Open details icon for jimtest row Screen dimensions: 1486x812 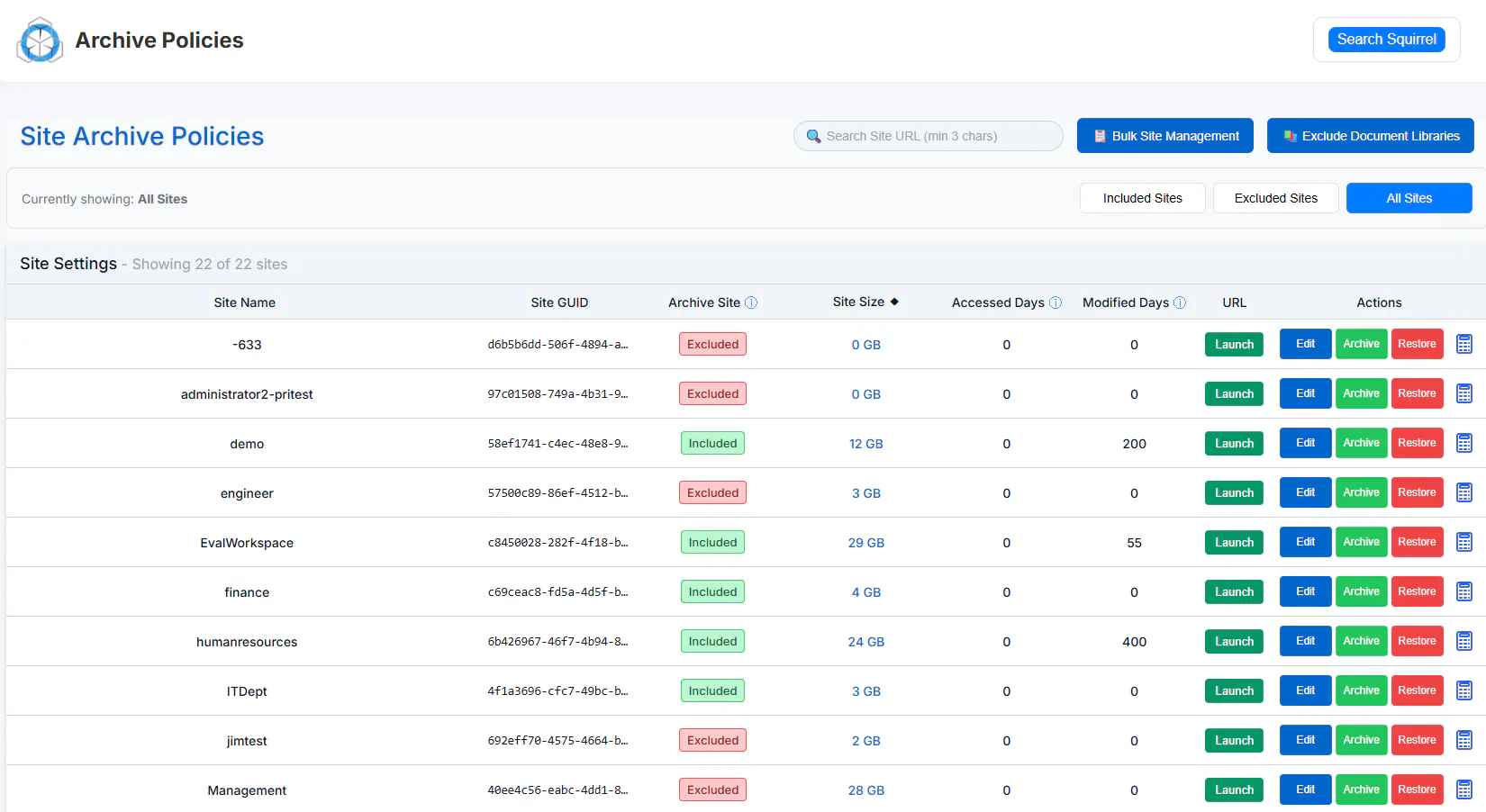[1464, 740]
